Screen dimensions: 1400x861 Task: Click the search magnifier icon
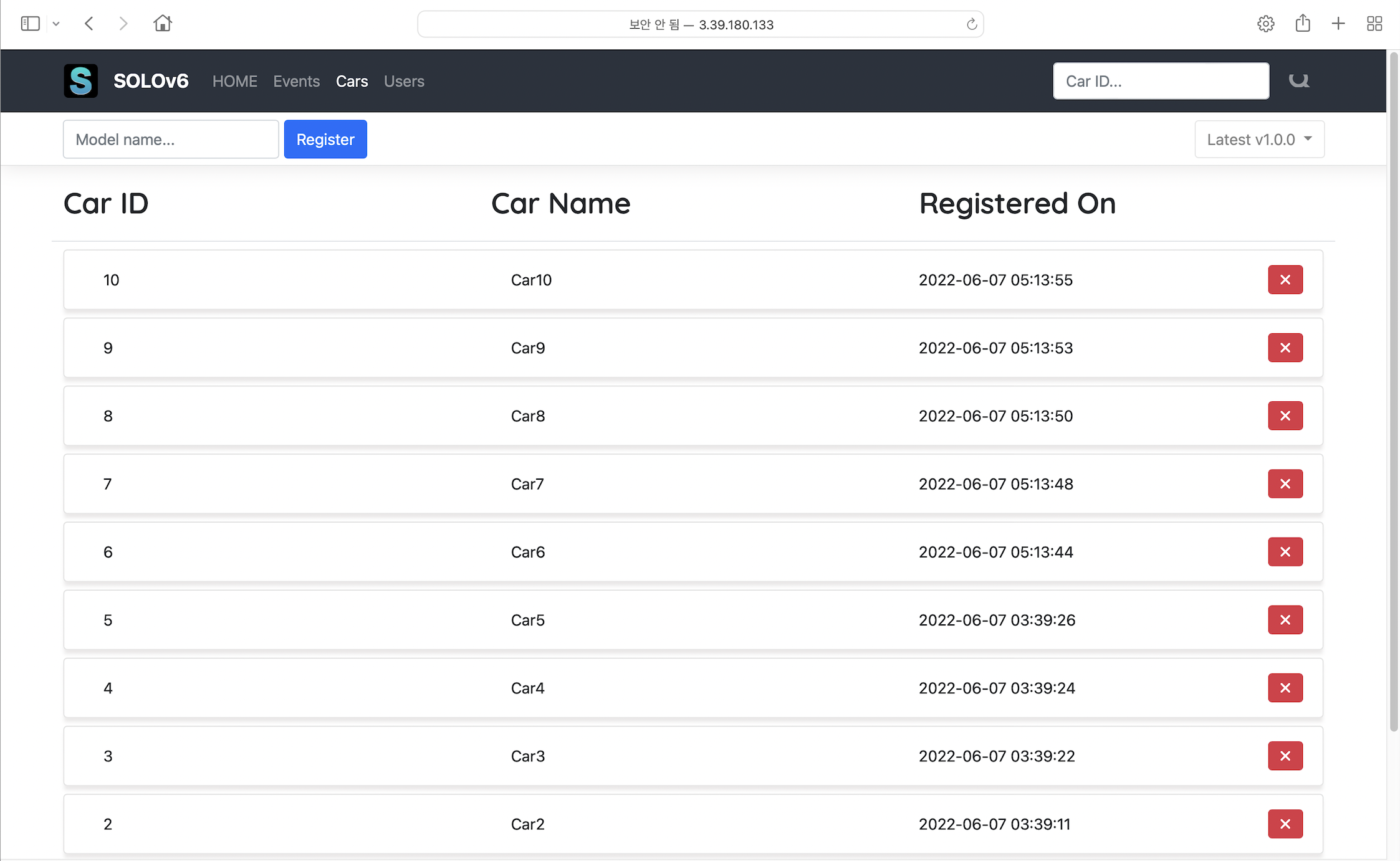(x=1299, y=80)
